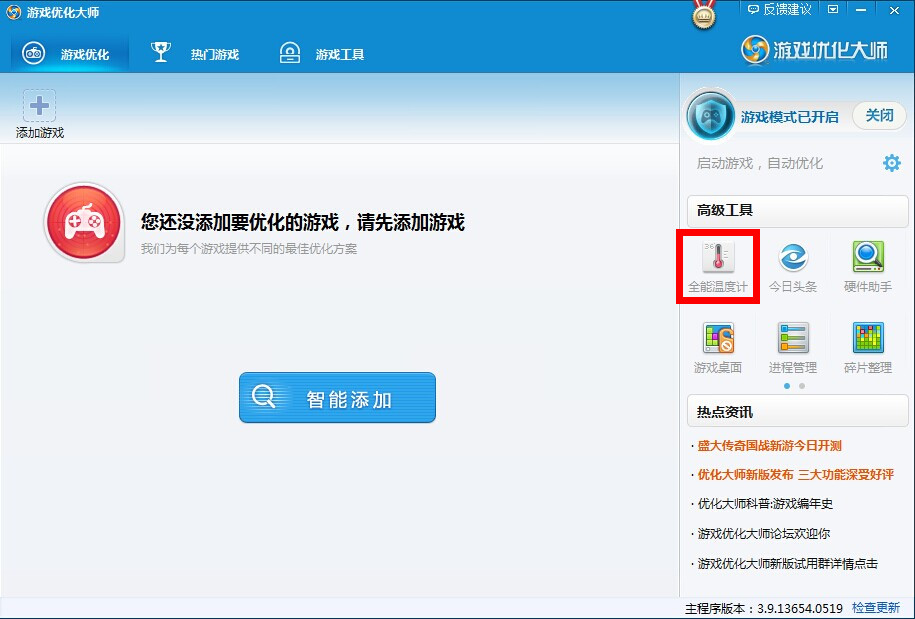
Task: Open the title bar dropdown menu button
Action: tap(833, 9)
